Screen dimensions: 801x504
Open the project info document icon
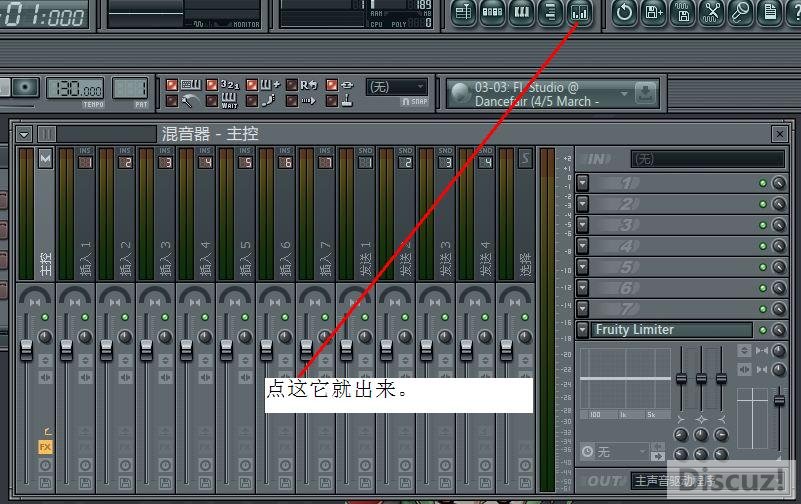point(770,12)
